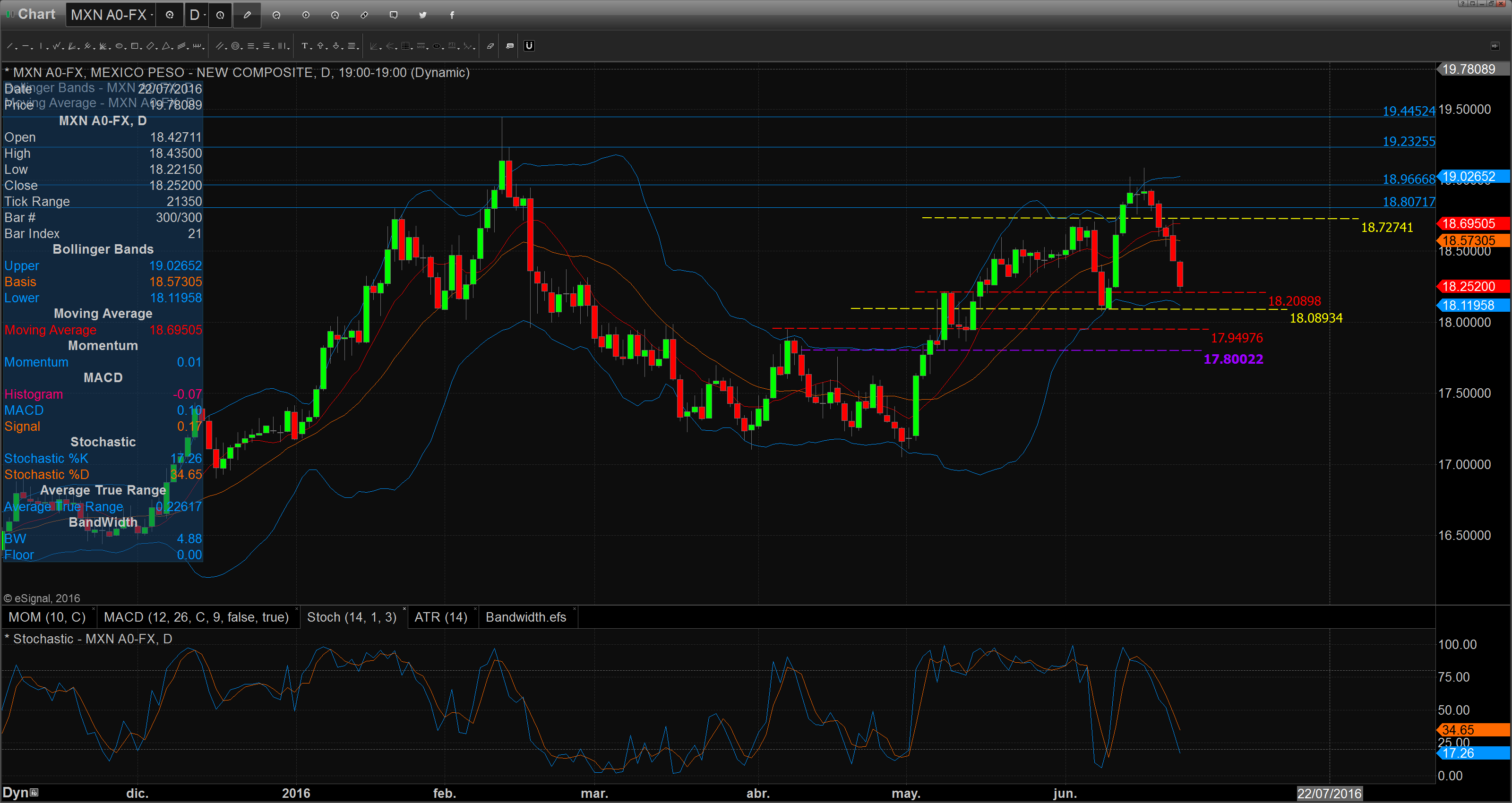
Task: Click the replay play-circle icon
Action: pyautogui.click(x=306, y=15)
